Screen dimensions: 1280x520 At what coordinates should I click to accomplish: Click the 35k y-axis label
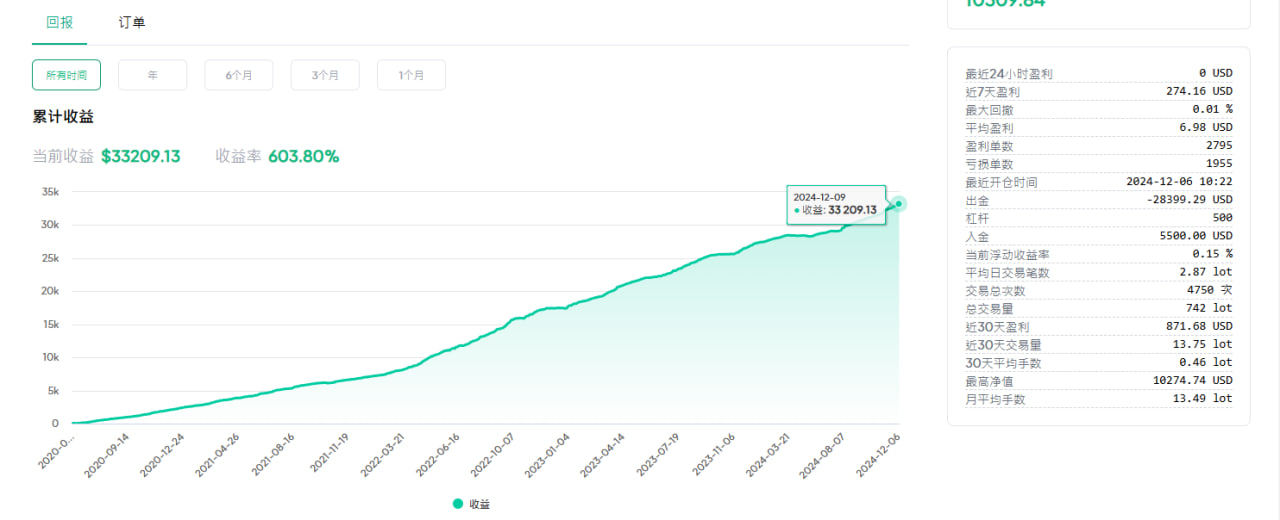point(50,191)
